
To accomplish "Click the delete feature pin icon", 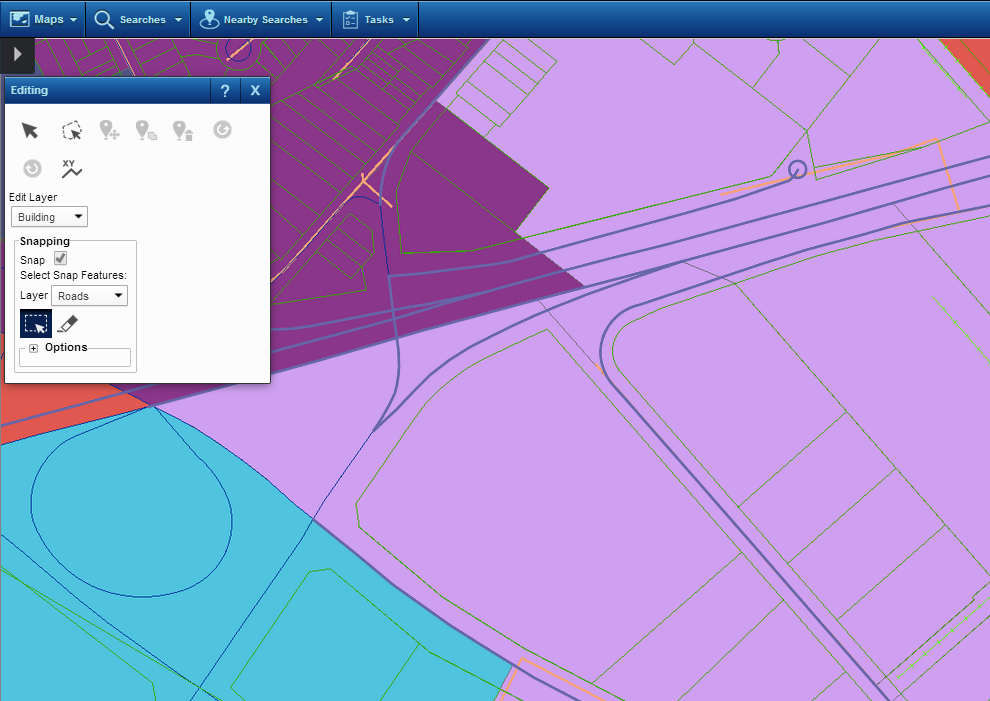I will tap(181, 131).
